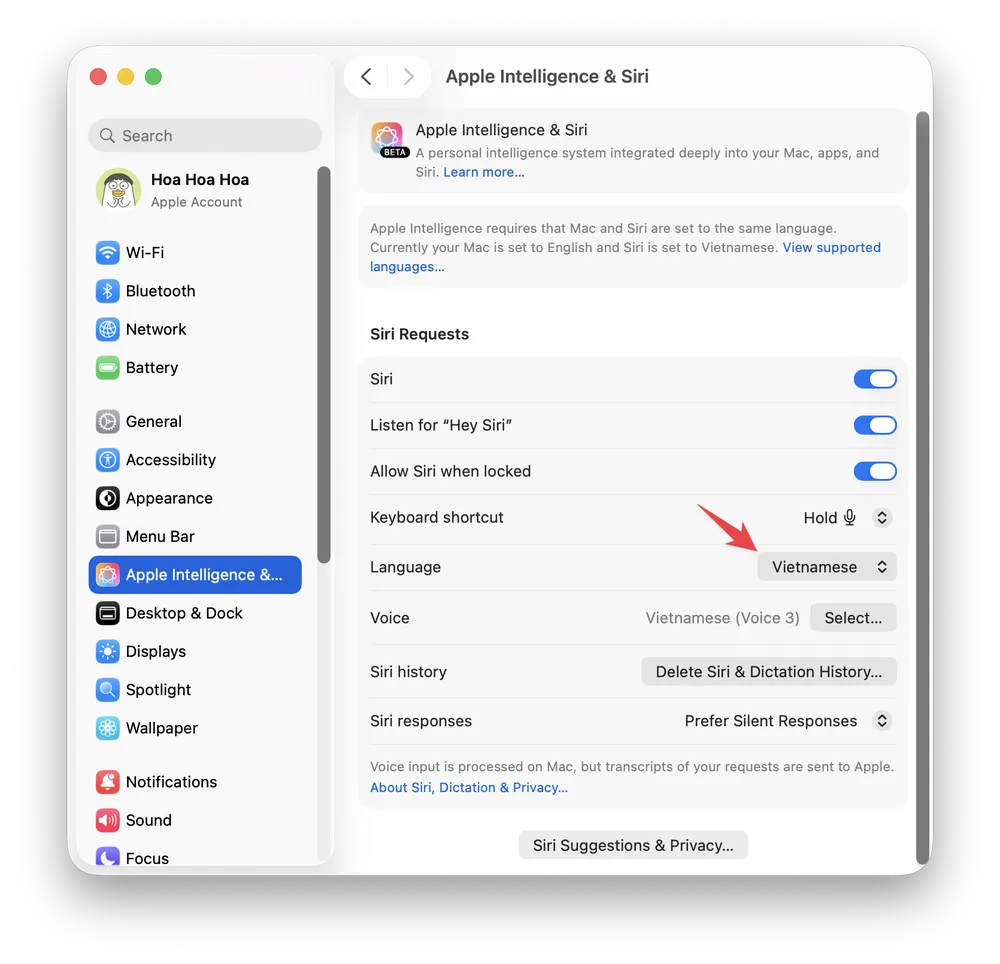This screenshot has height=964, width=1000.
Task: Click the Search input field
Action: click(204, 135)
